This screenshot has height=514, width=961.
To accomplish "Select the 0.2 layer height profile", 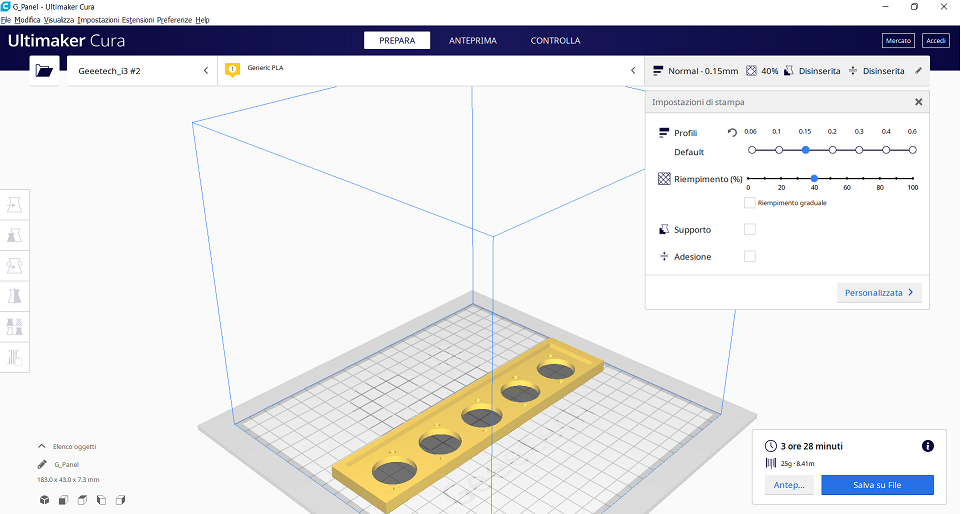I will pos(832,149).
